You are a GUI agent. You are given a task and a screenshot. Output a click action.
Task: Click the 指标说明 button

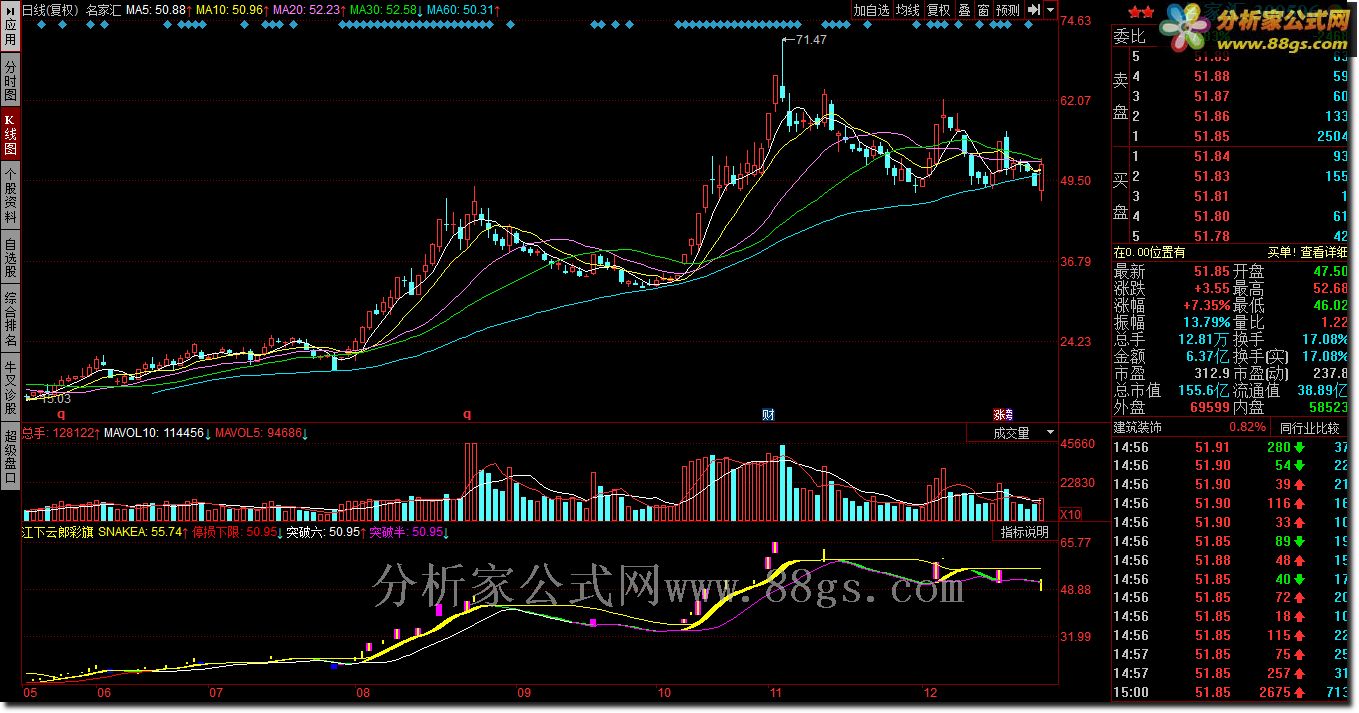pyautogui.click(x=1025, y=532)
